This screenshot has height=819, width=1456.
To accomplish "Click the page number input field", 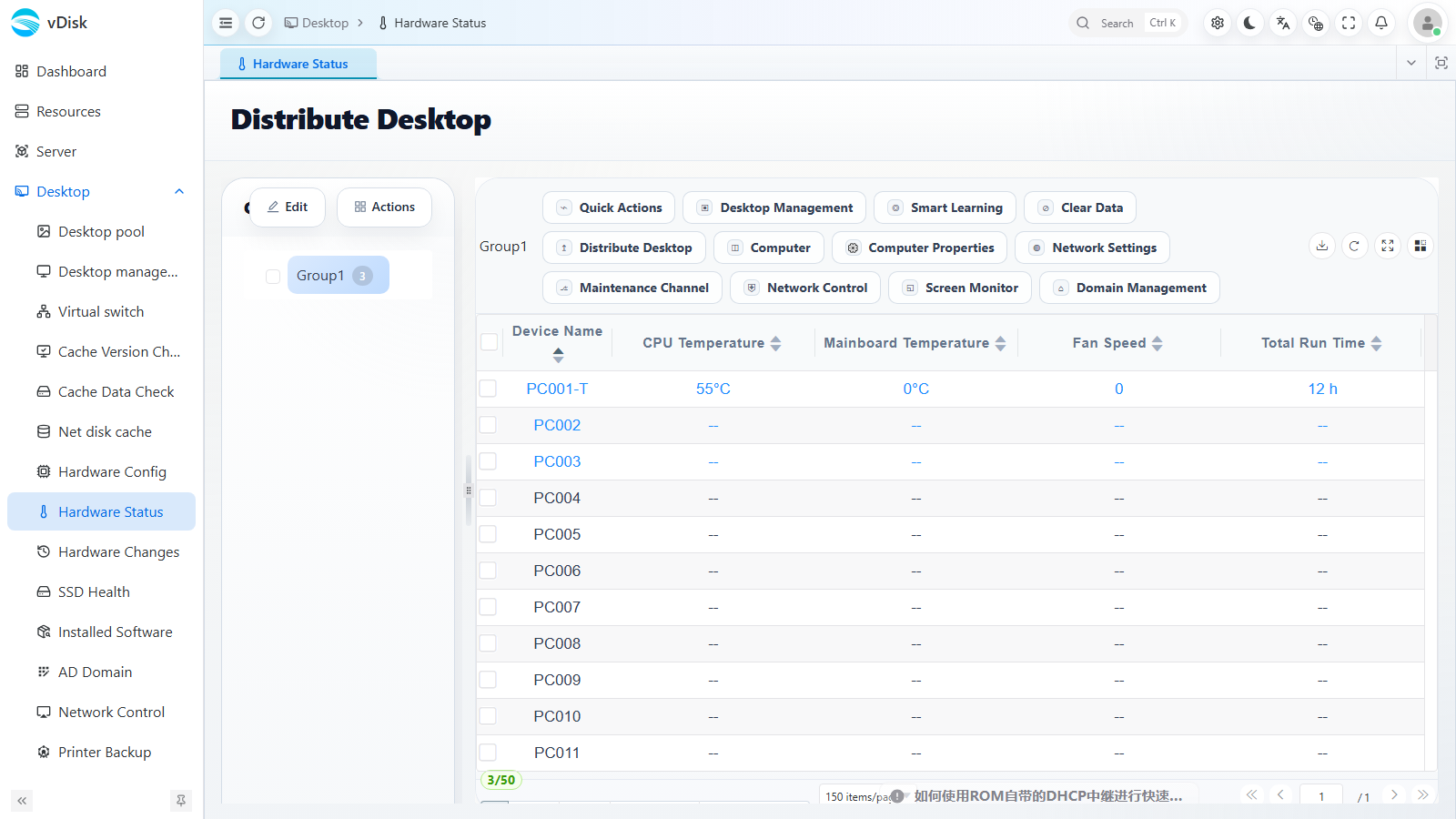I will (1321, 796).
